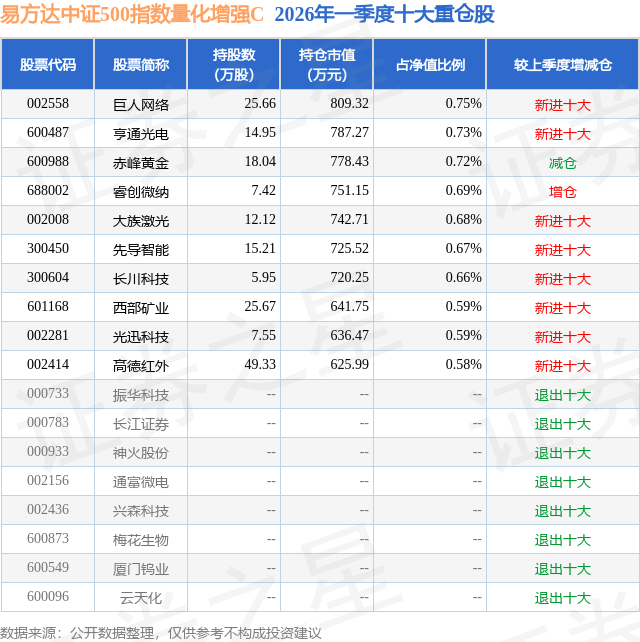Select stock name 厦门钨业
The width and height of the screenshot is (640, 642).
(x=141, y=569)
